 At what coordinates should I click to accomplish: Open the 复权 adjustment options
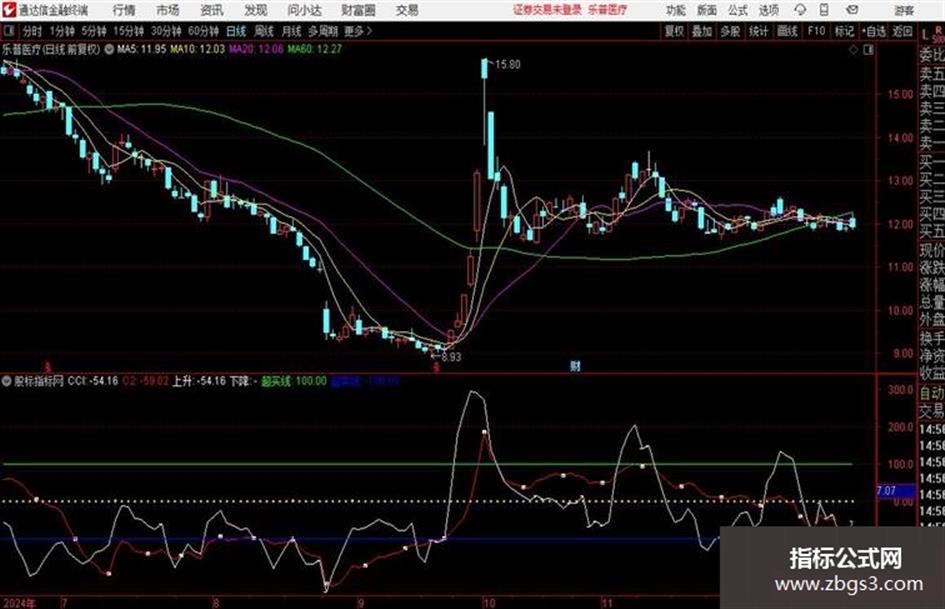(x=674, y=31)
